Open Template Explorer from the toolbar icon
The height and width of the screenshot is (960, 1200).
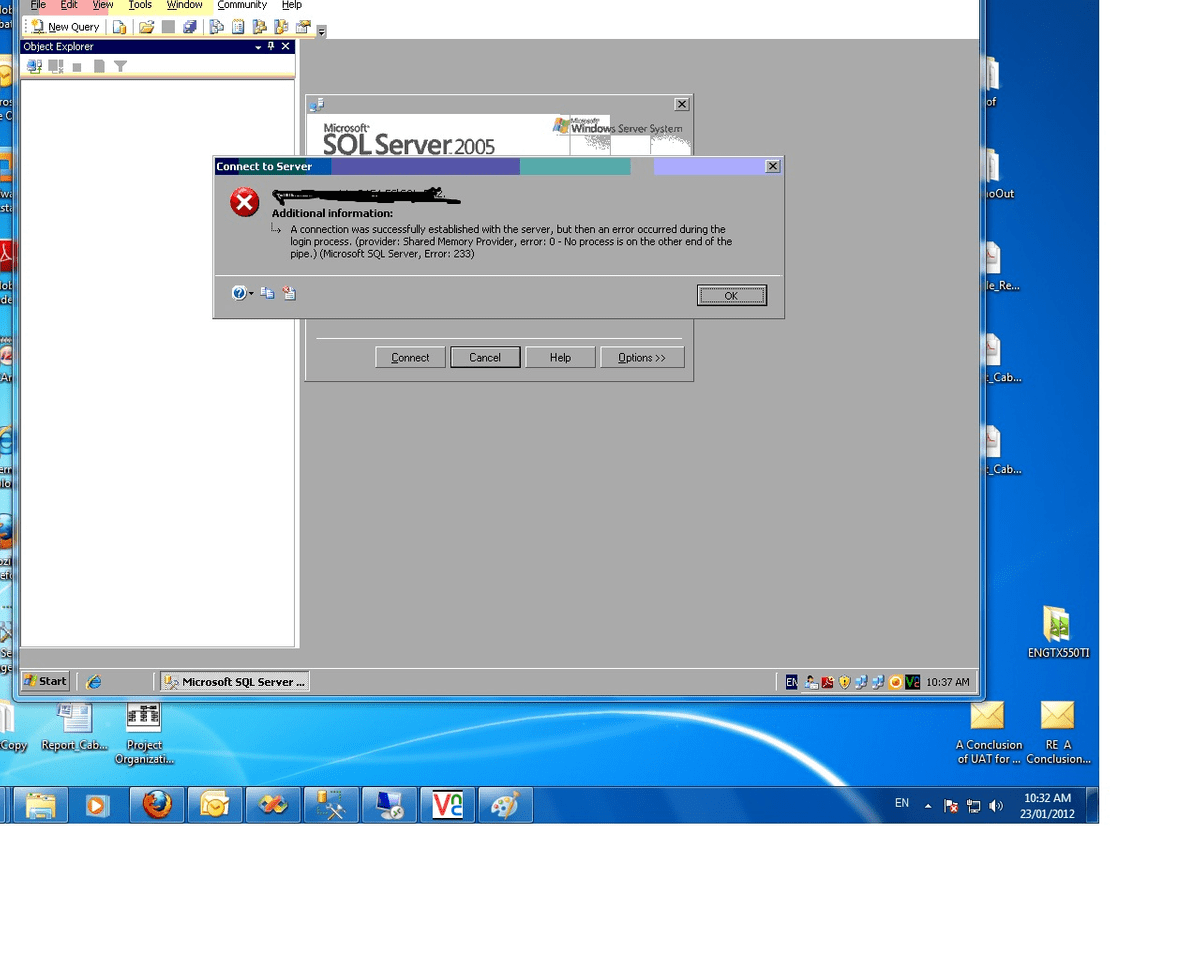(281, 27)
